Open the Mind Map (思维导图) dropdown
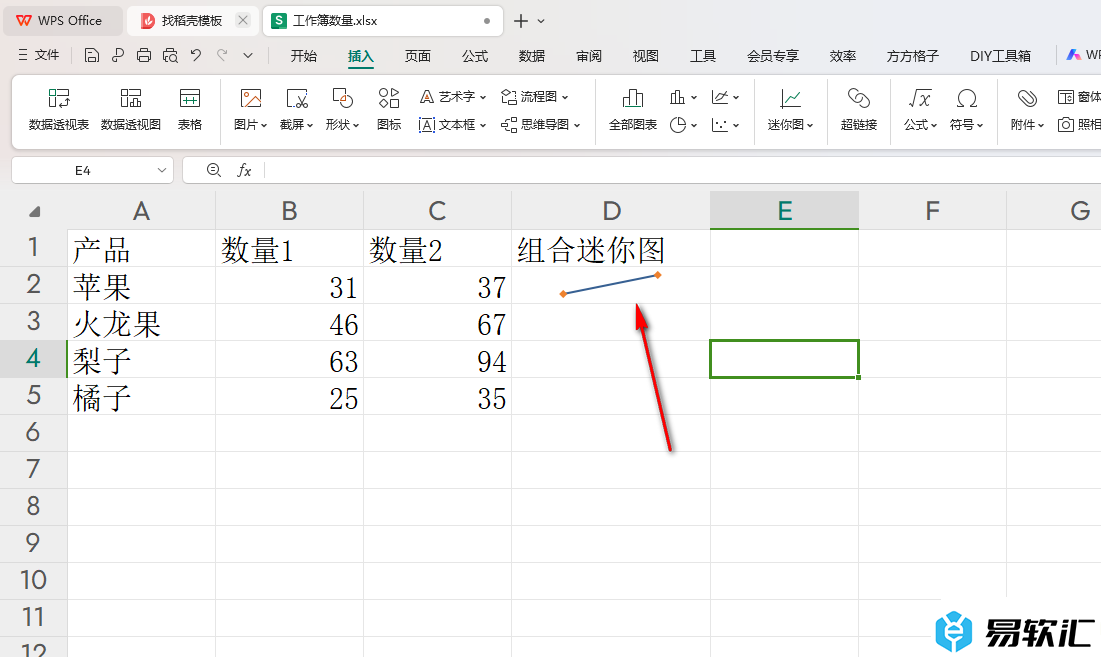This screenshot has height=657, width=1101. tap(541, 125)
